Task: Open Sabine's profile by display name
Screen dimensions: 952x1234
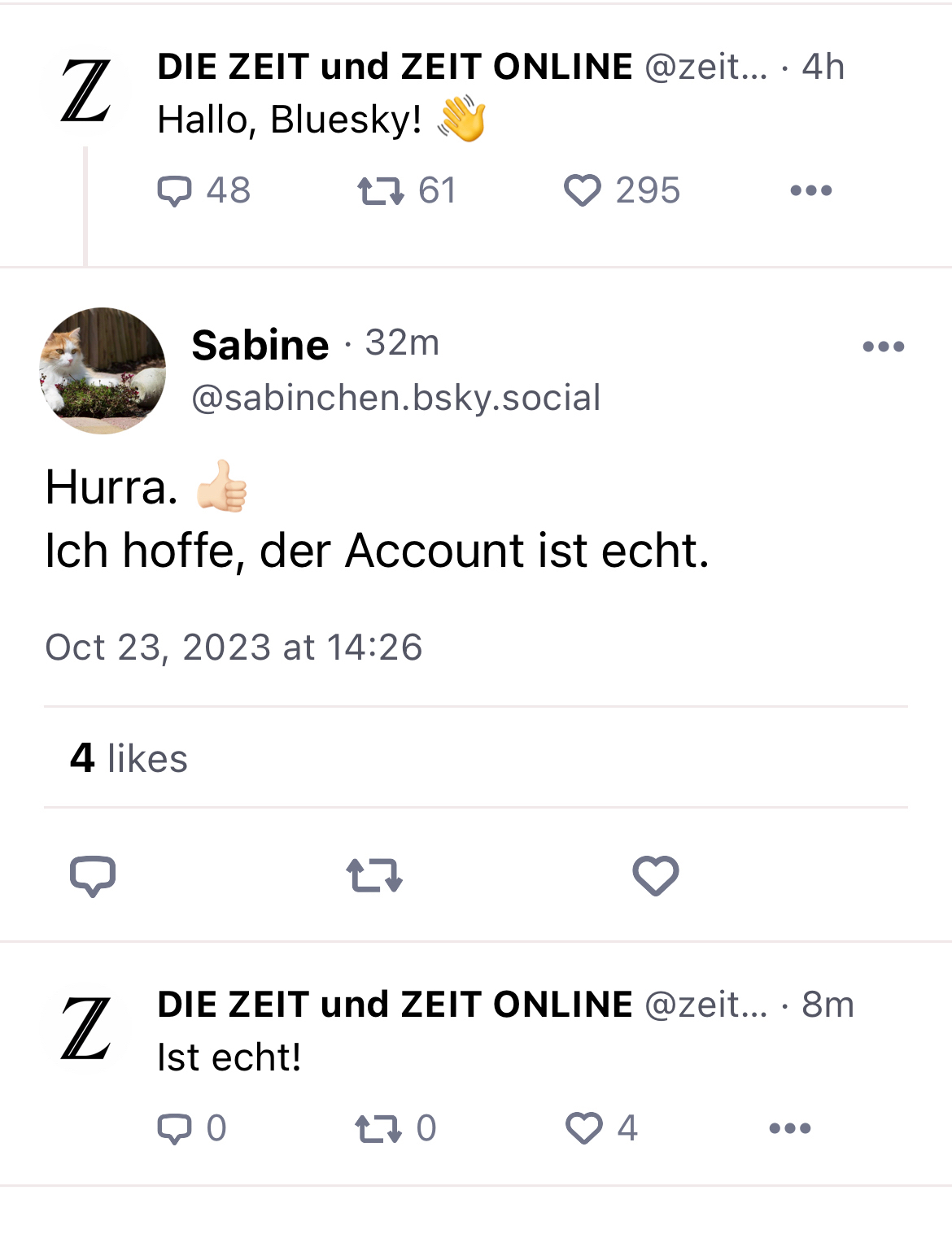Action: [x=260, y=345]
